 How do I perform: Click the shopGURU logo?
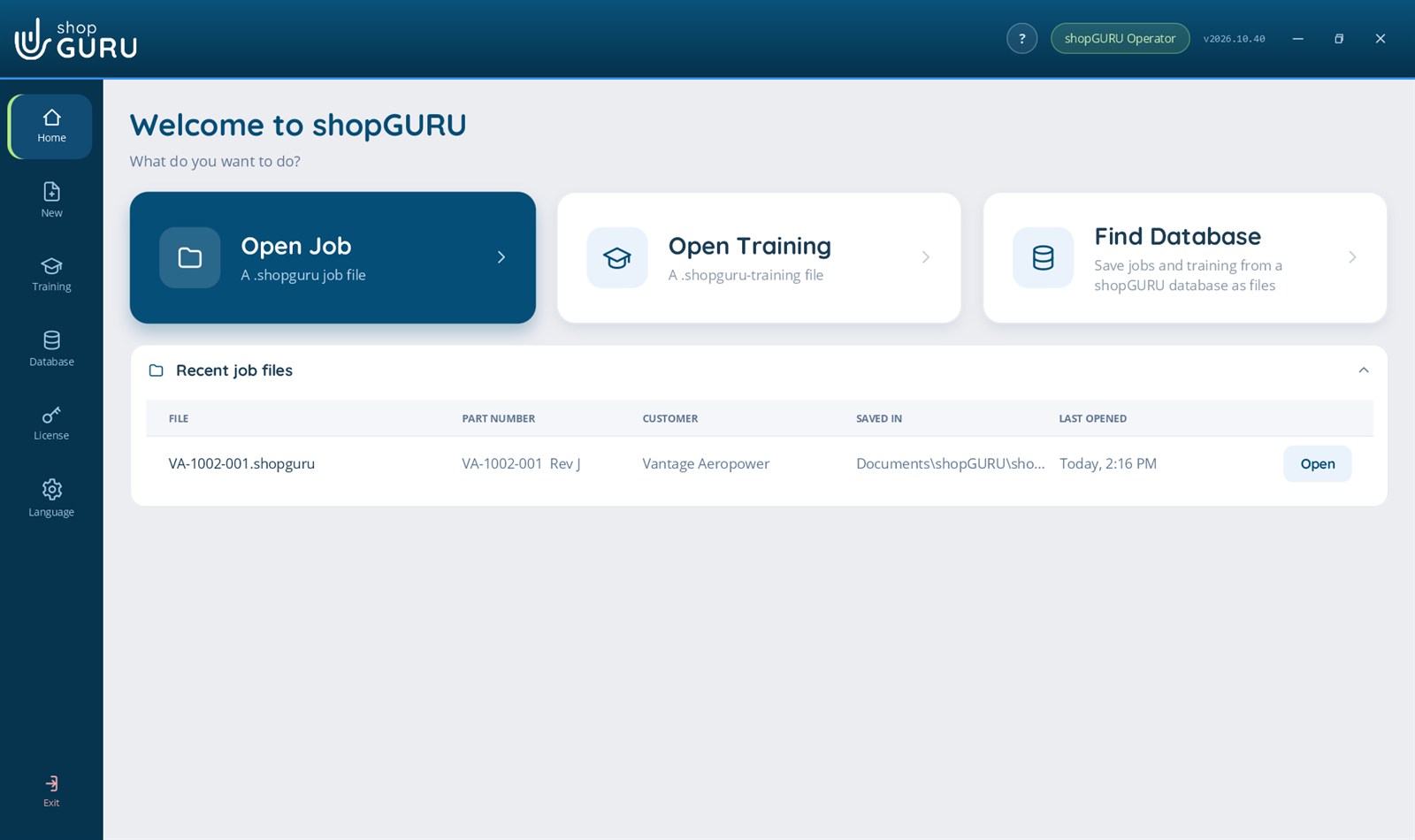[76, 39]
